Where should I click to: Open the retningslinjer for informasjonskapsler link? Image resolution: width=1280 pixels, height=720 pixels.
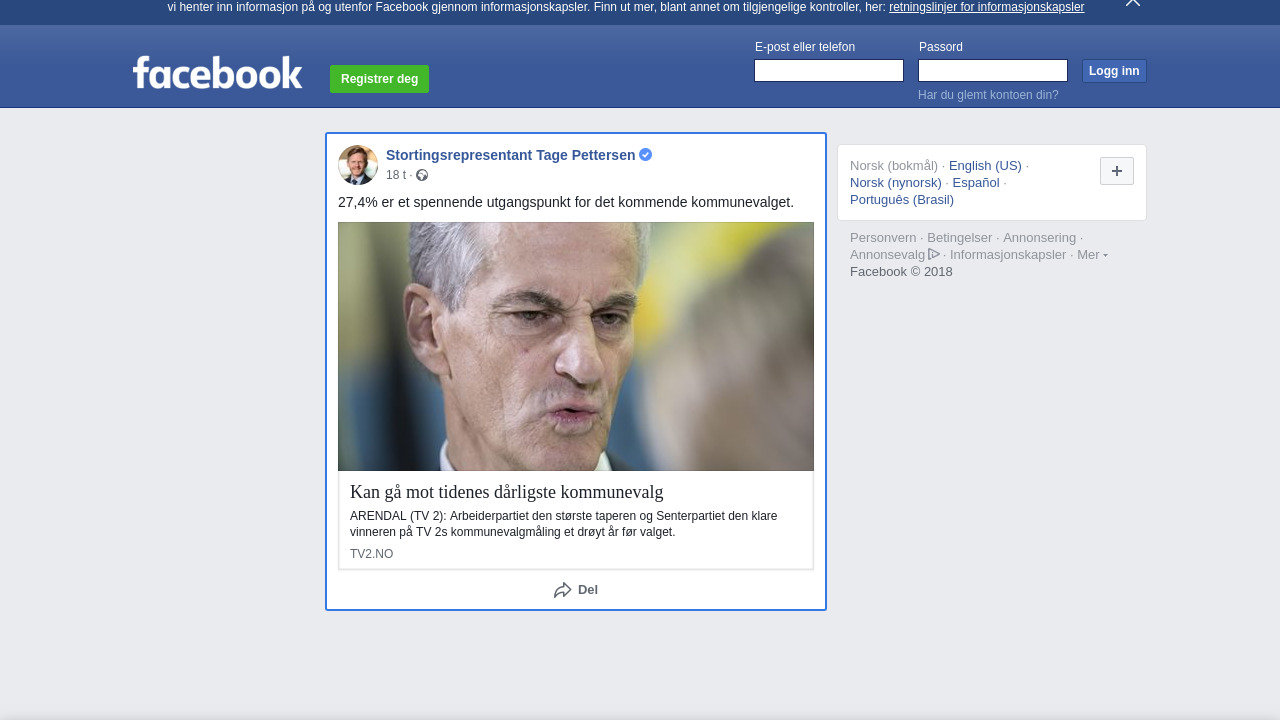point(986,7)
